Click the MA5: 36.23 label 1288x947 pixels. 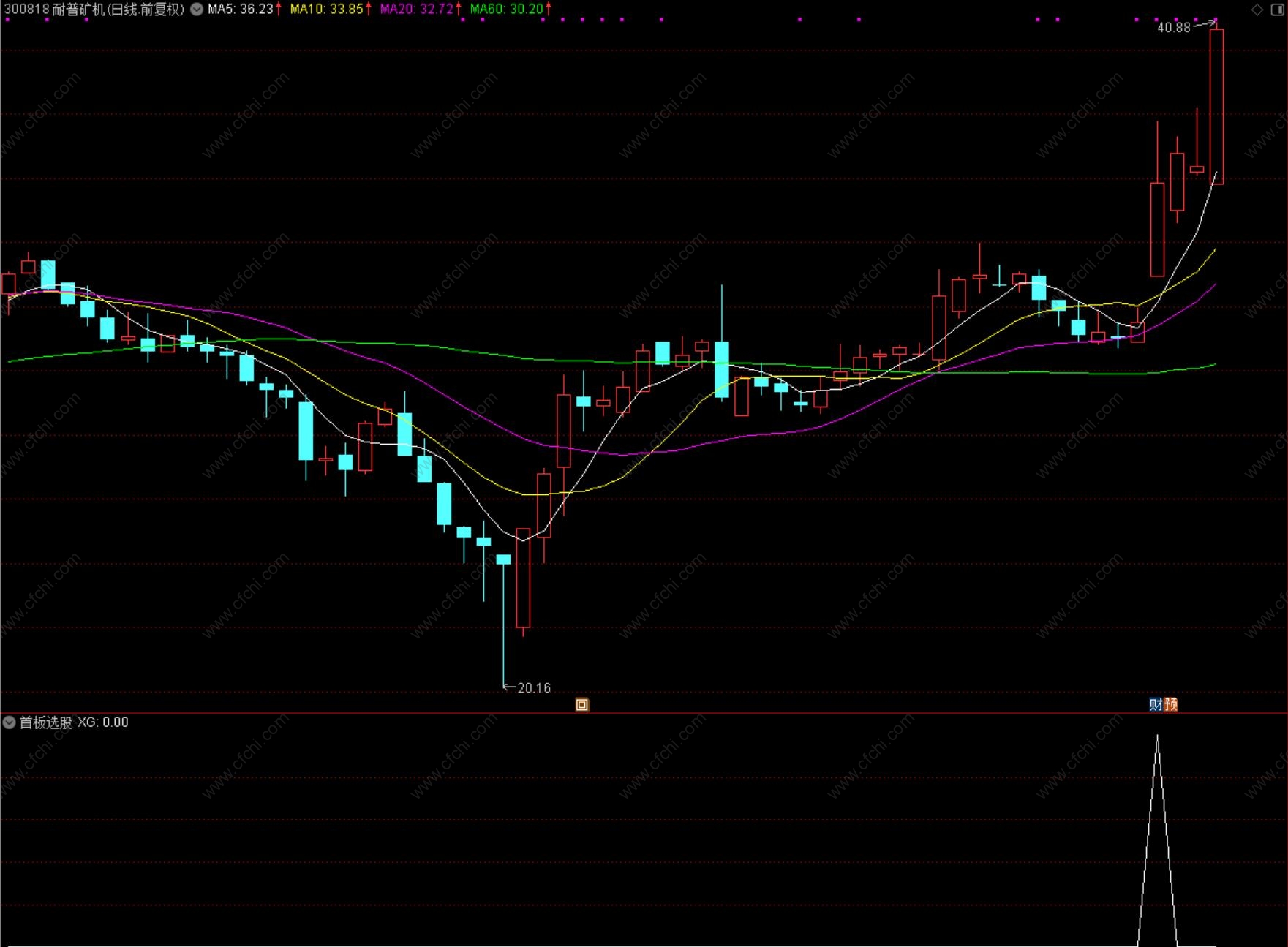241,10
